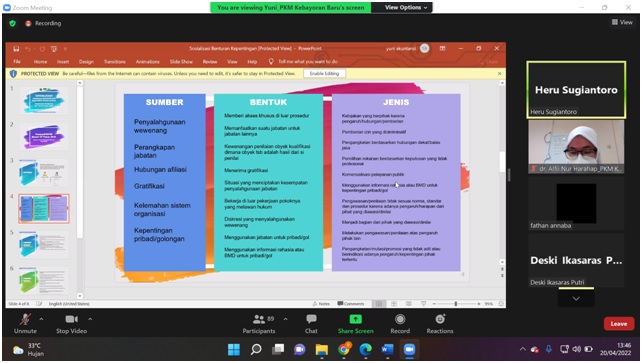
Task: Unmute the microphone
Action: point(25,324)
